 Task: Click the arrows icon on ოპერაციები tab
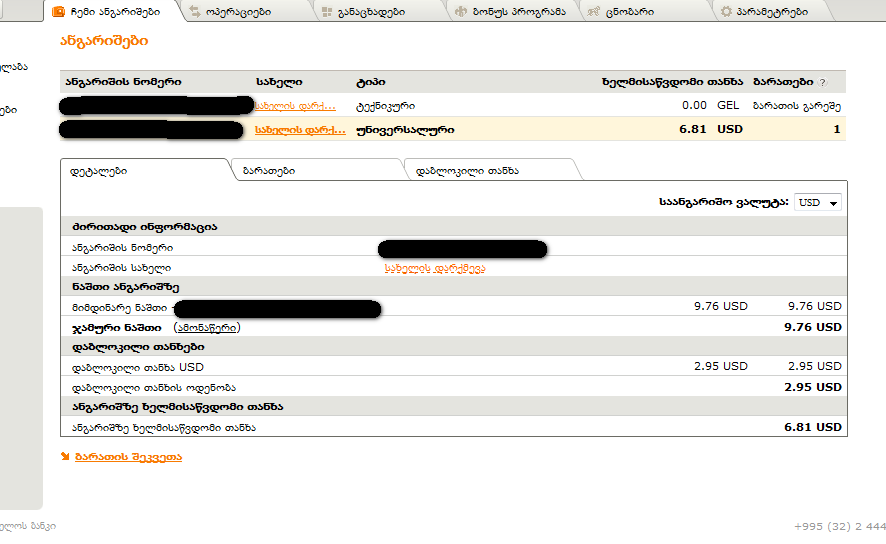tap(195, 11)
